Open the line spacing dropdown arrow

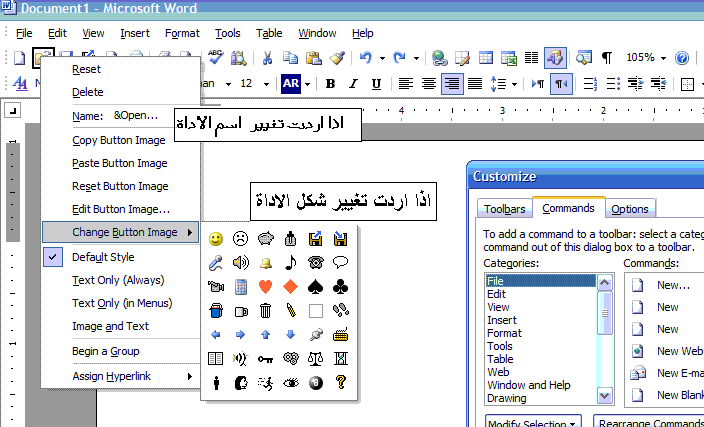514,84
